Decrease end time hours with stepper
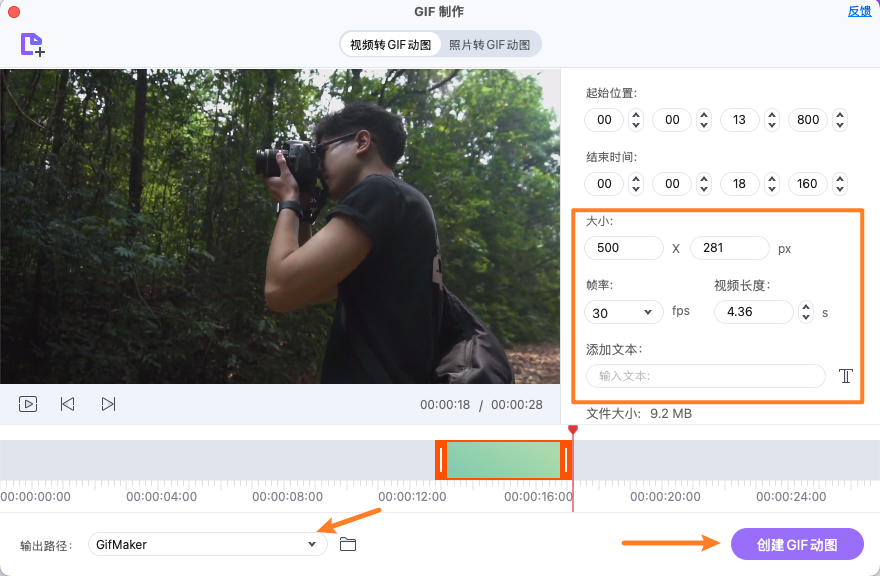The image size is (880, 576). 636,189
